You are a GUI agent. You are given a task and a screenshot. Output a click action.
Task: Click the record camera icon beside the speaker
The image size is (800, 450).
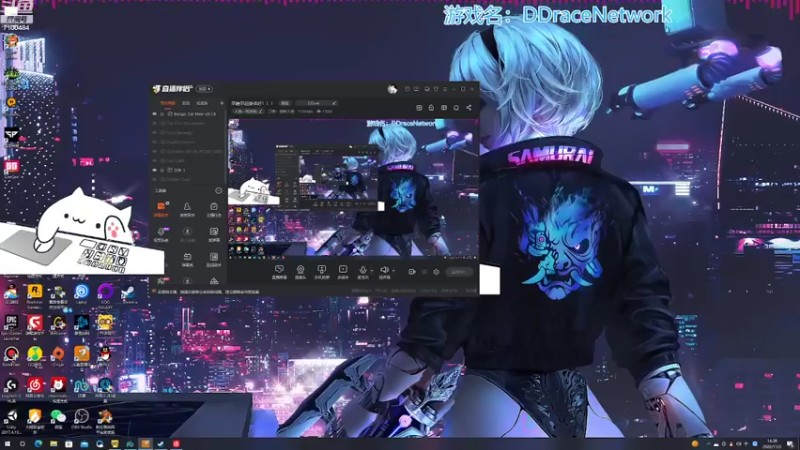(412, 272)
